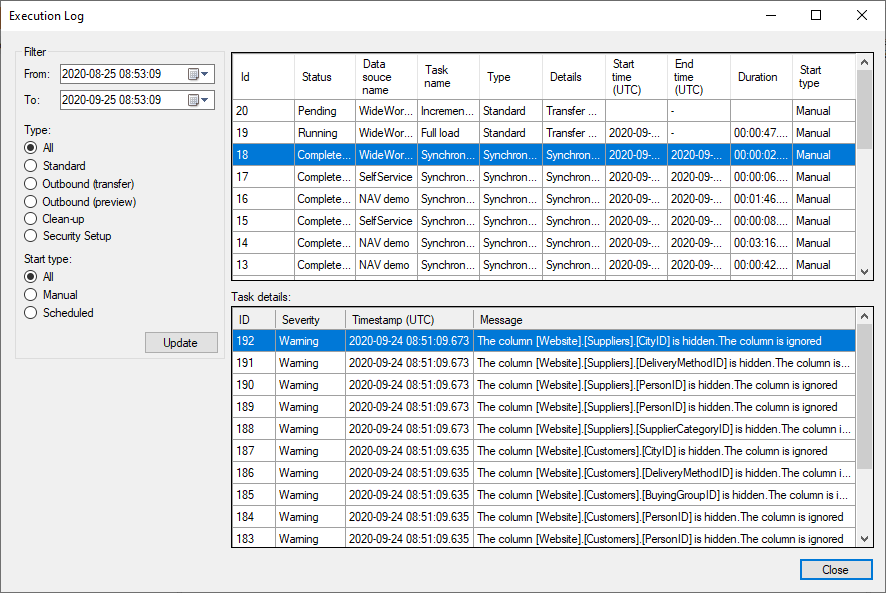
Task: Click the From date input field
Action: pos(120,74)
